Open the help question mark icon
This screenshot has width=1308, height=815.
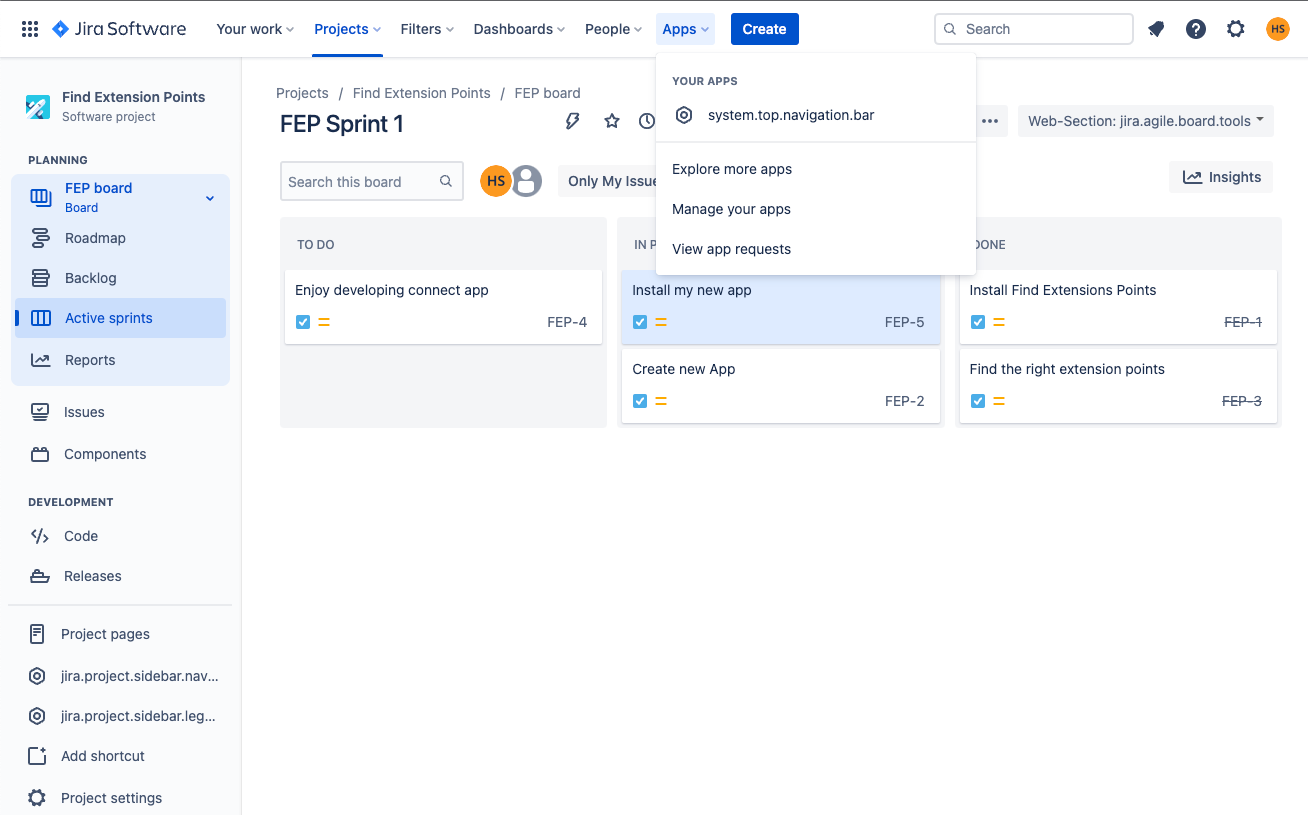(x=1196, y=29)
